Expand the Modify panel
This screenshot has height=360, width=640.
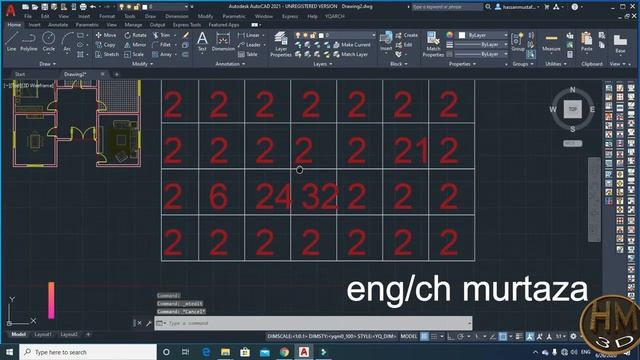[142, 64]
